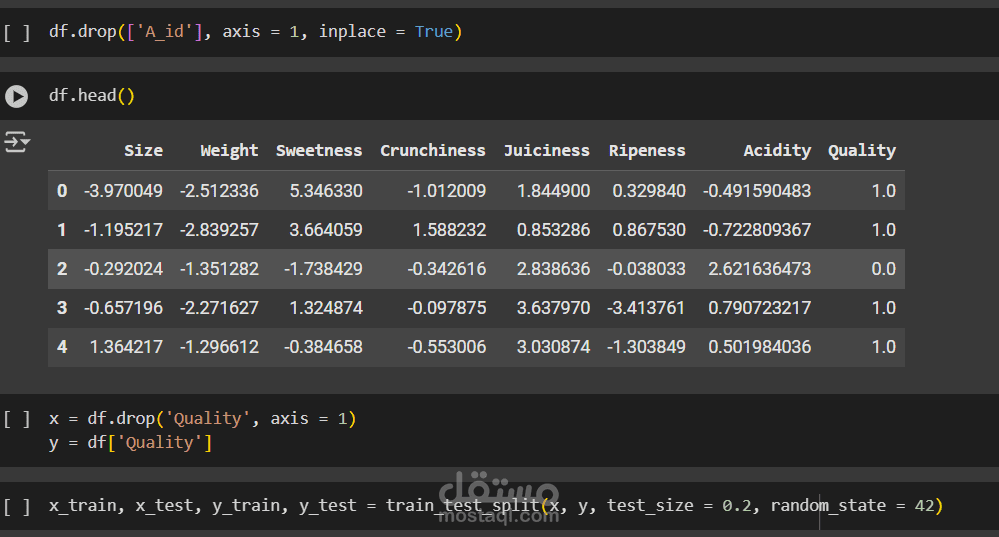
Task: Click the Ripeness value 0.867530
Action: pos(649,229)
